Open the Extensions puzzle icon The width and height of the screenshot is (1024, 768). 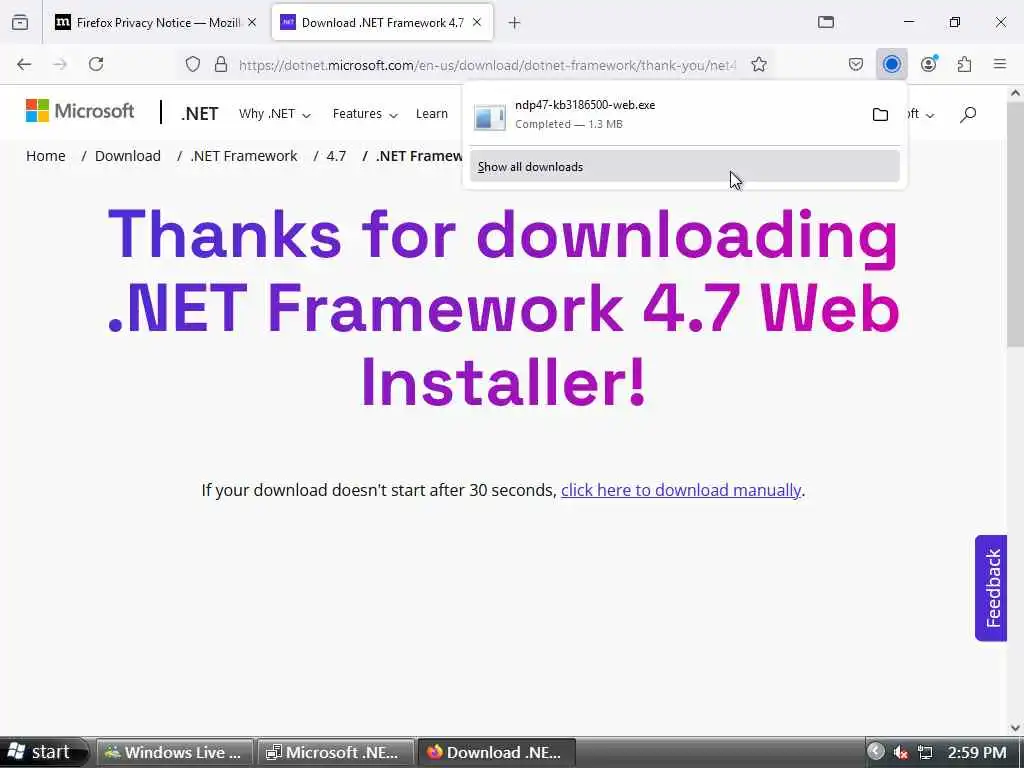(x=964, y=64)
